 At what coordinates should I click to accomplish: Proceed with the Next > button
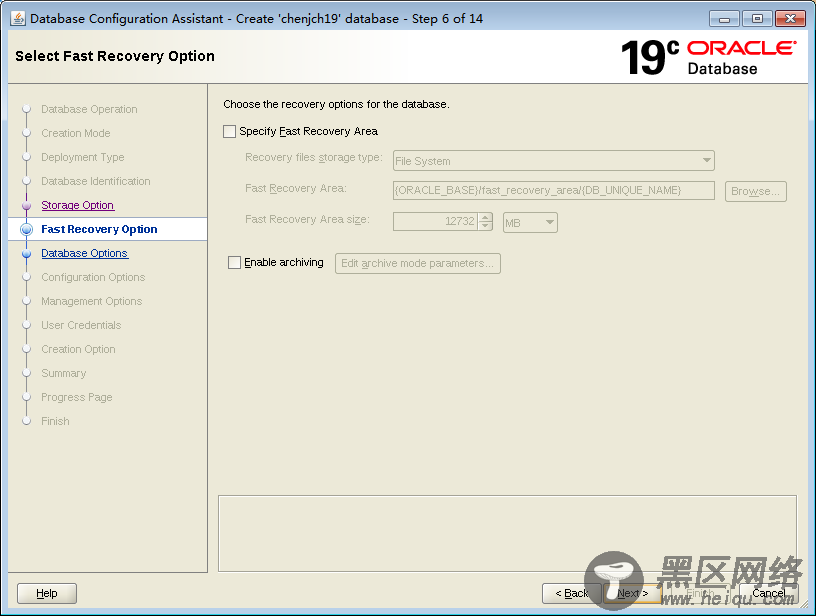coord(633,593)
